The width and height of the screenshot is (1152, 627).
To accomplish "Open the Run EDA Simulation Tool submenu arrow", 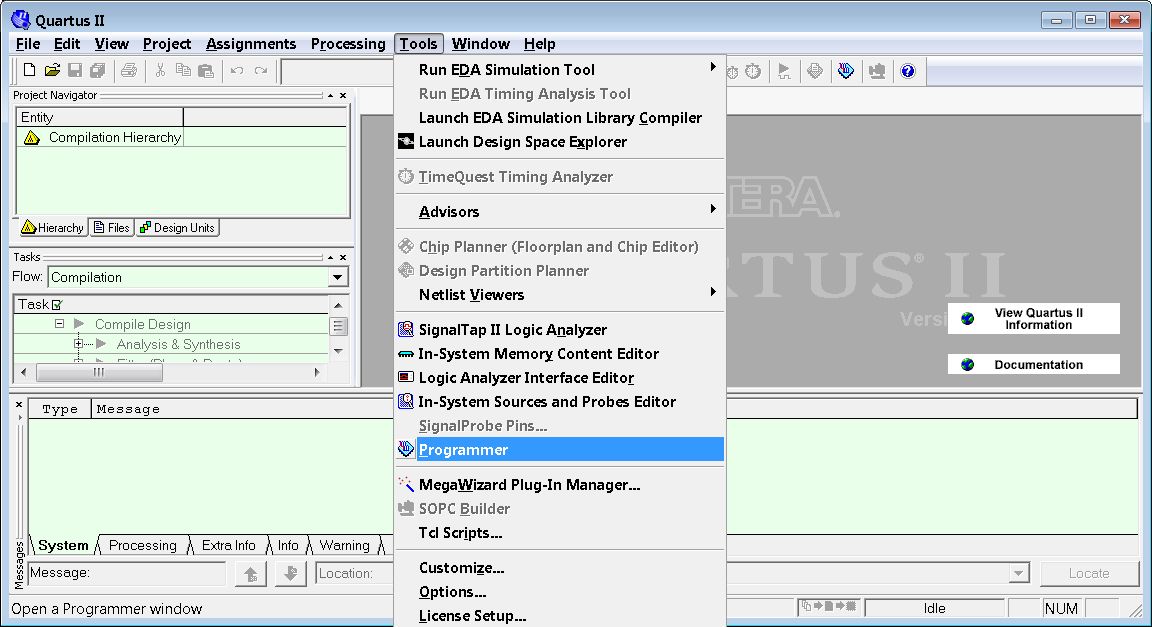I will (x=713, y=67).
